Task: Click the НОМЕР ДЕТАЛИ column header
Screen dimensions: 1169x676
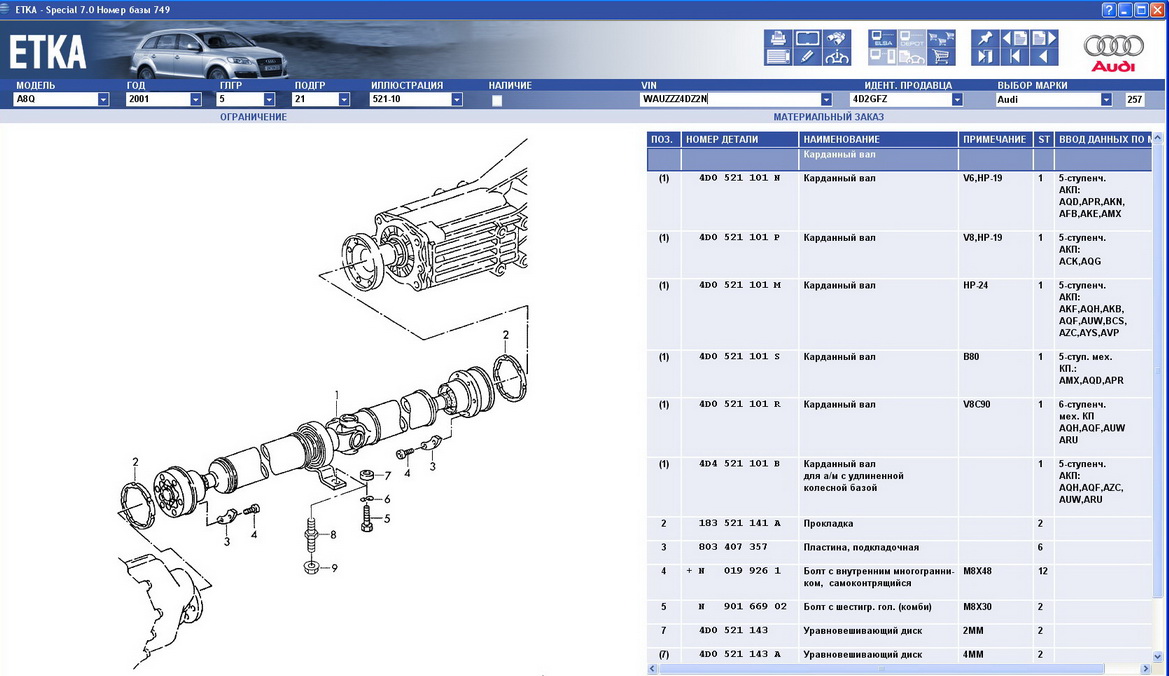Action: coord(739,139)
